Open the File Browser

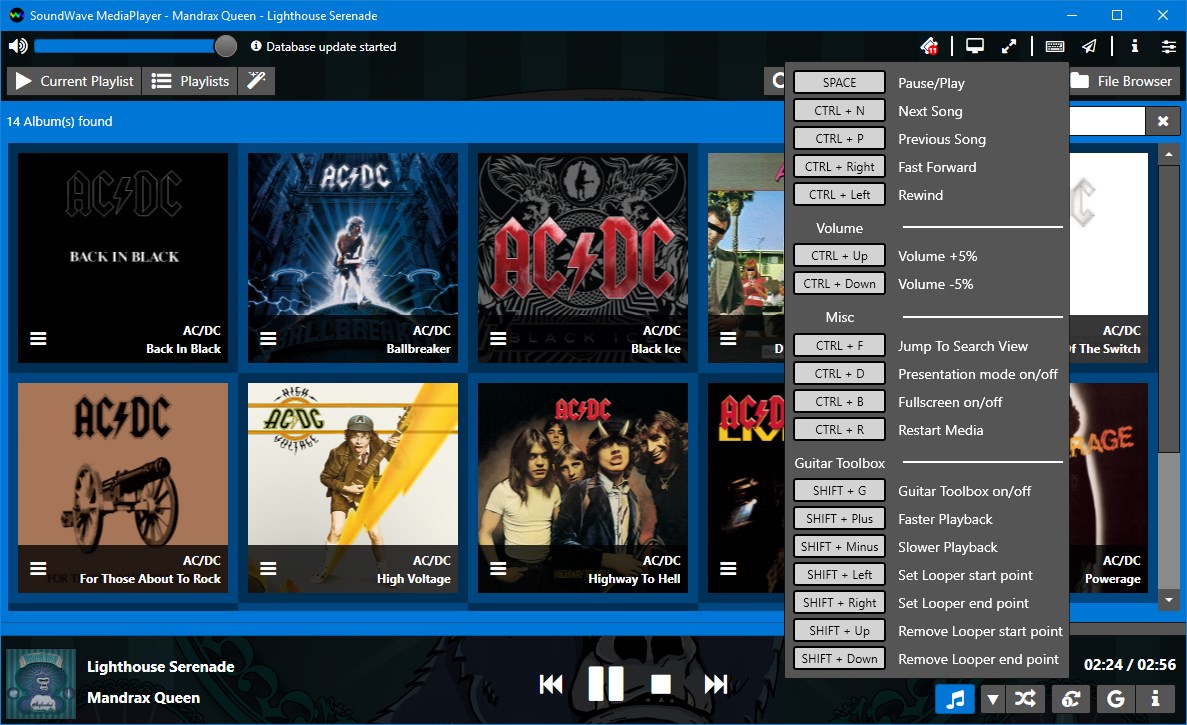click(1121, 81)
